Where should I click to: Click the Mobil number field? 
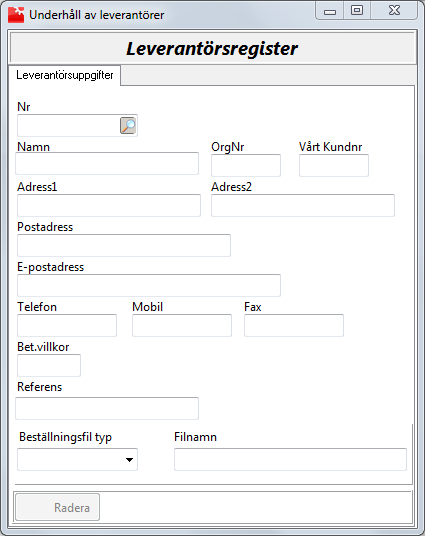point(182,325)
